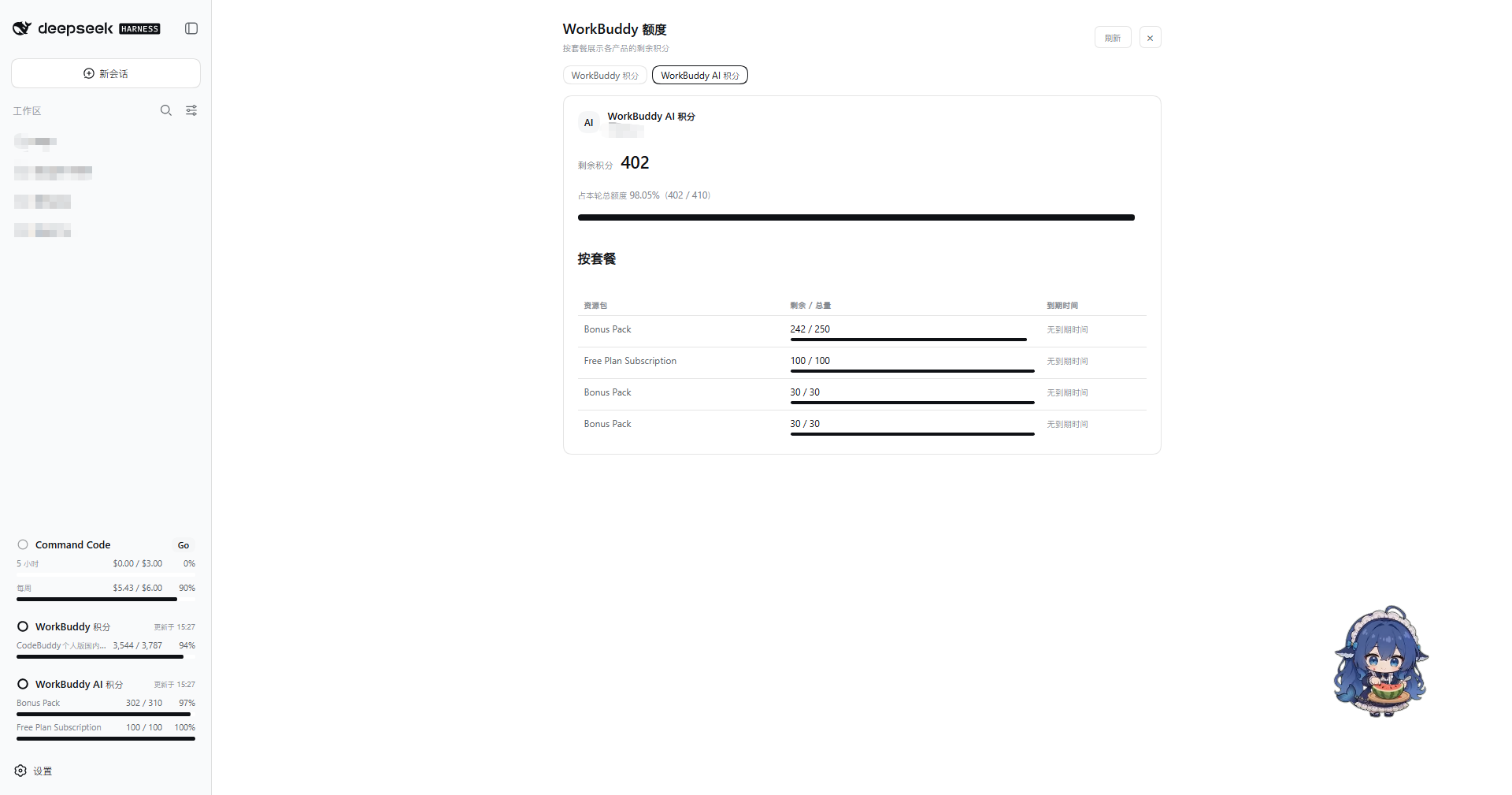Click the AI avatar badge in the card
The height and width of the screenshot is (795, 1512).
(588, 122)
